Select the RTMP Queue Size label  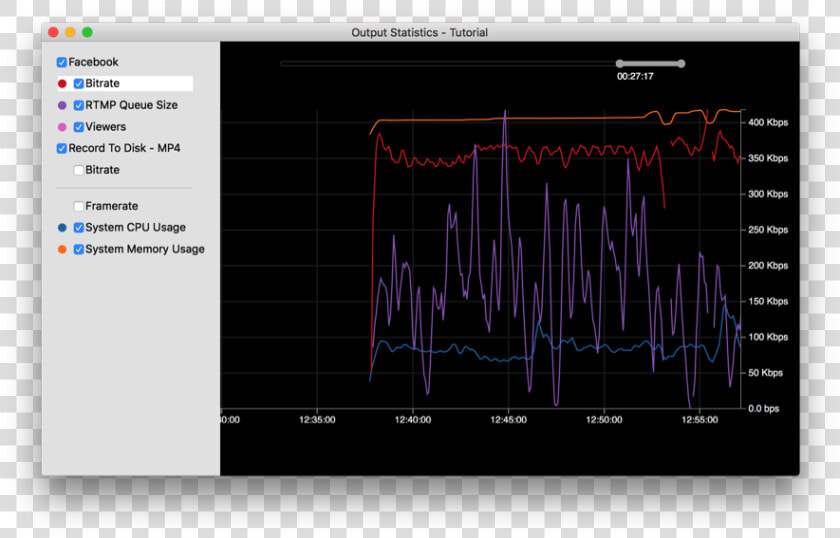pyautogui.click(x=131, y=105)
